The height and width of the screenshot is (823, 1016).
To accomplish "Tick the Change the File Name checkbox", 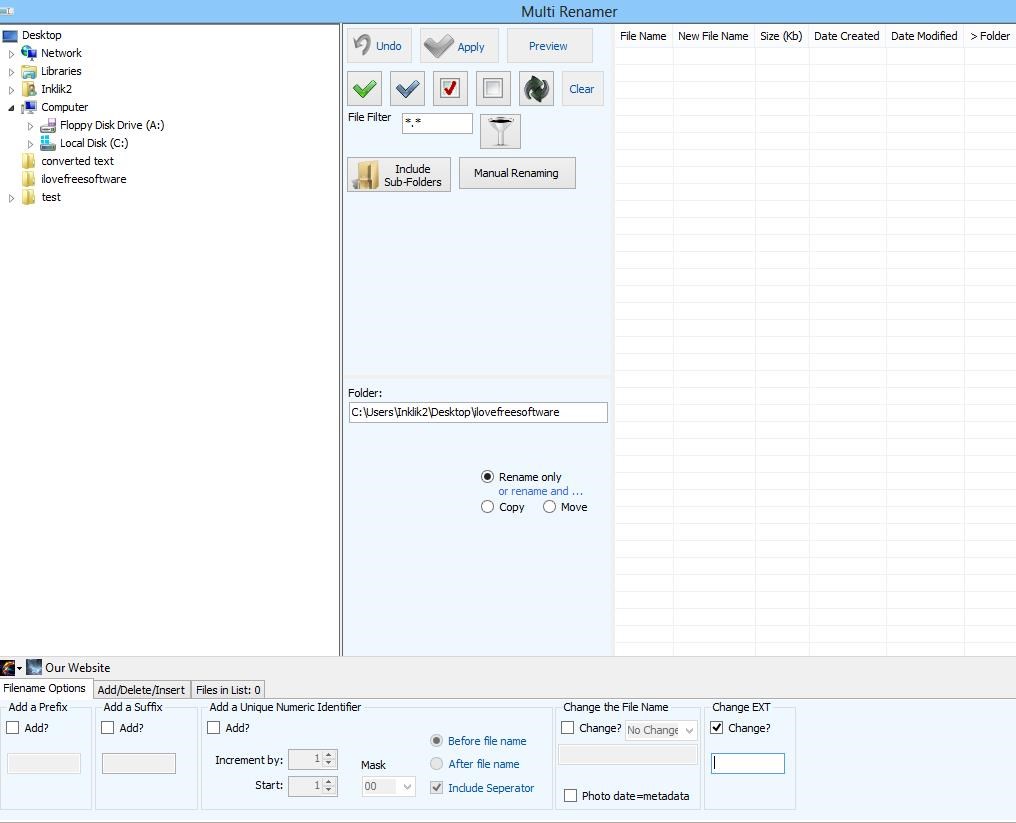I will (567, 728).
